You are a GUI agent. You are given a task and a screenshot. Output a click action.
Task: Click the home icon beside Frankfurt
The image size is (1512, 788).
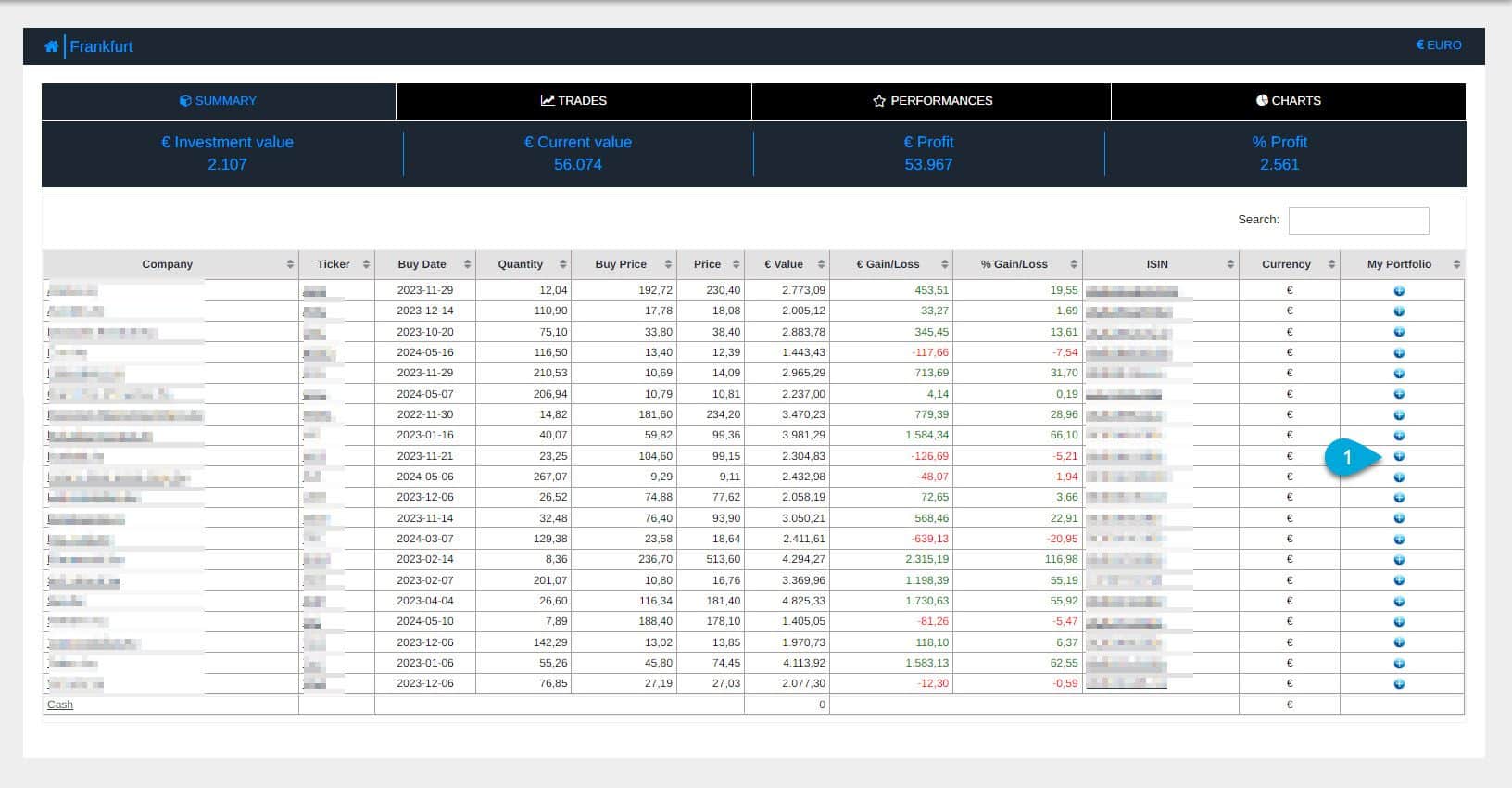click(51, 46)
